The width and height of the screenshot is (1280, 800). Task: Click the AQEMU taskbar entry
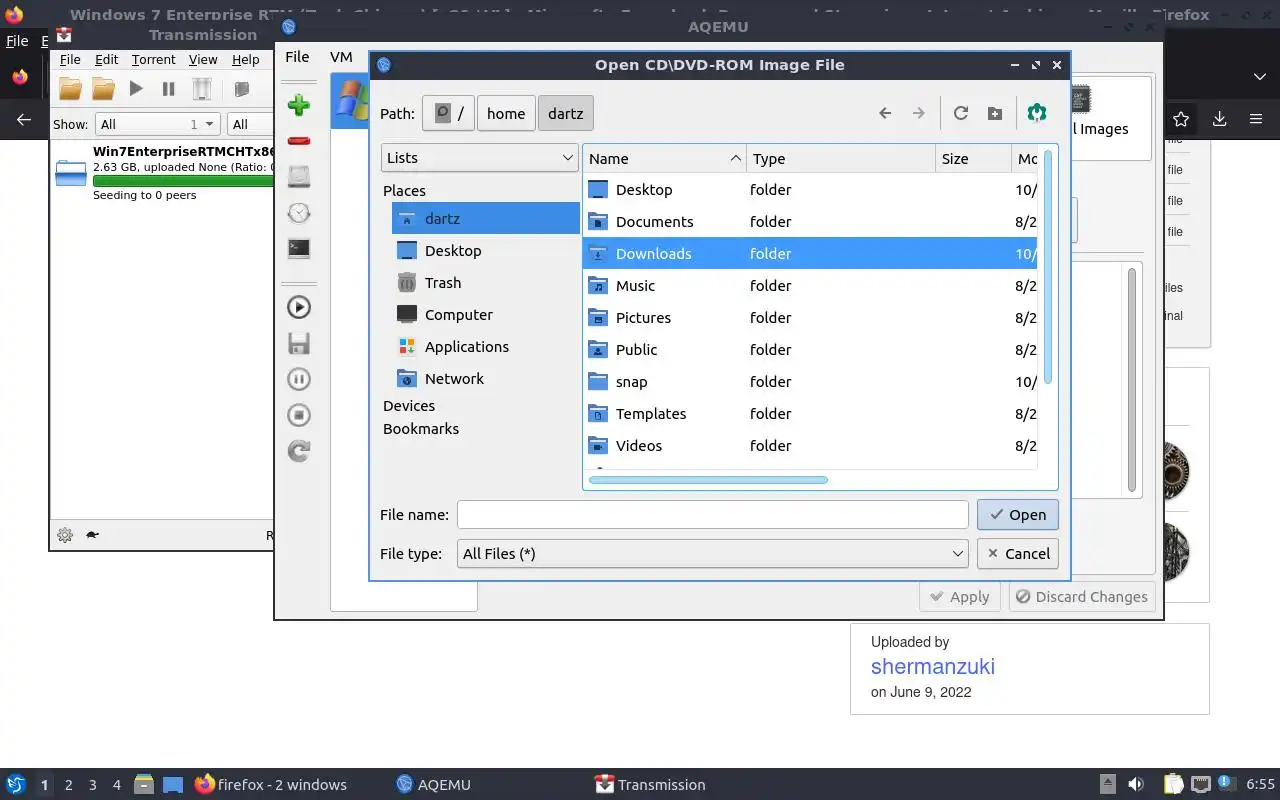[x=433, y=784]
